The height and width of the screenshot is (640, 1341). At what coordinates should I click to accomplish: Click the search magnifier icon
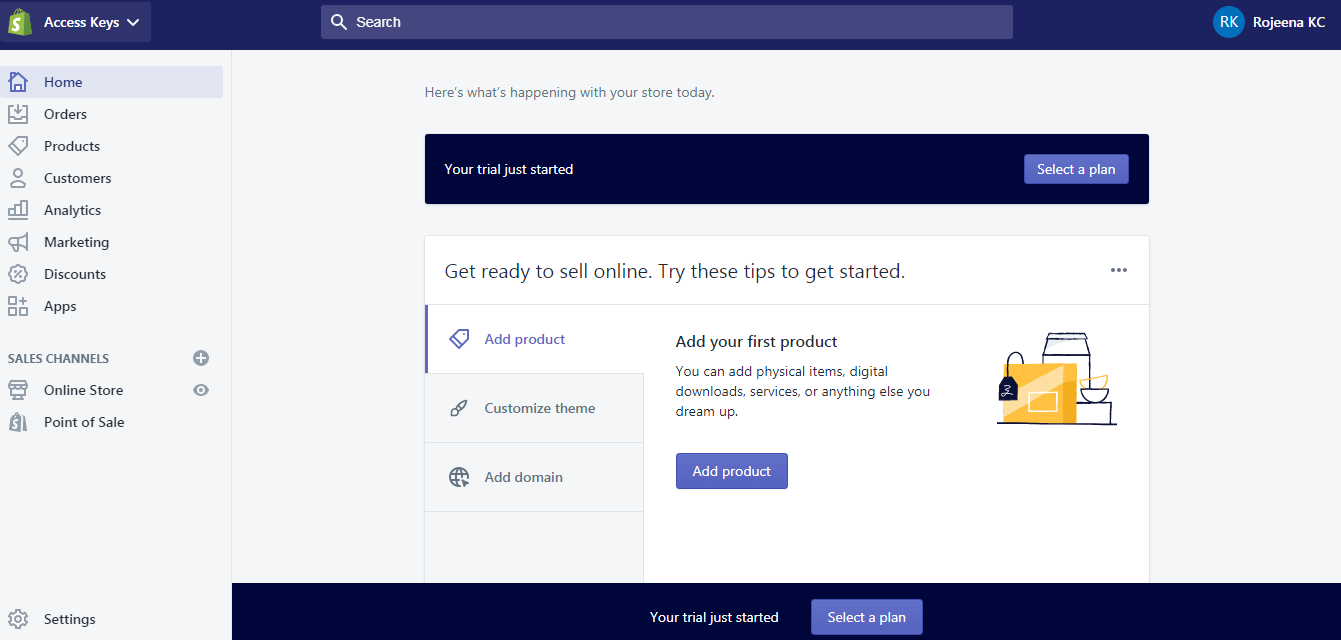pyautogui.click(x=339, y=22)
